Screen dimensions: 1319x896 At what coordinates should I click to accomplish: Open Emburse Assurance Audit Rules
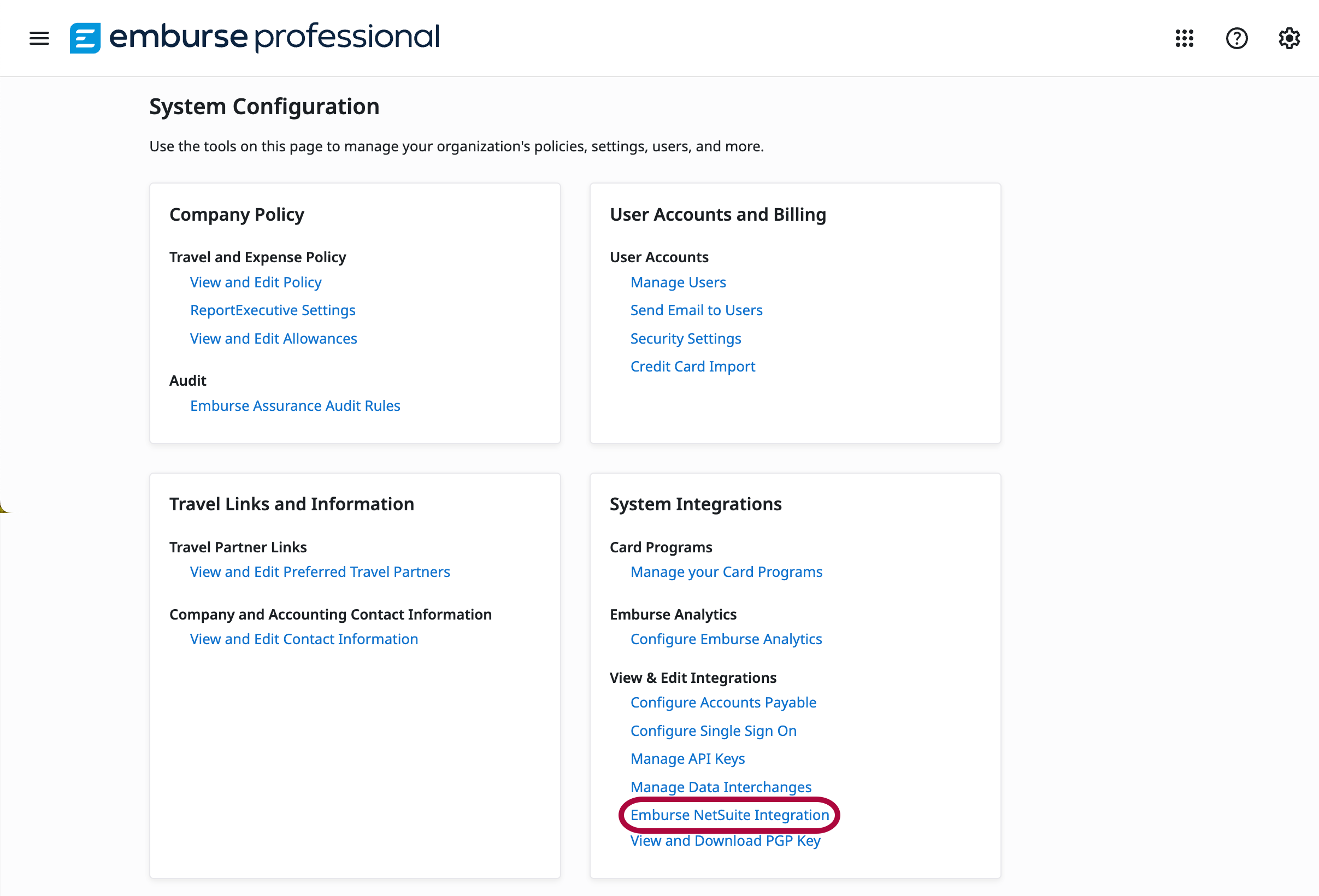[x=295, y=405]
